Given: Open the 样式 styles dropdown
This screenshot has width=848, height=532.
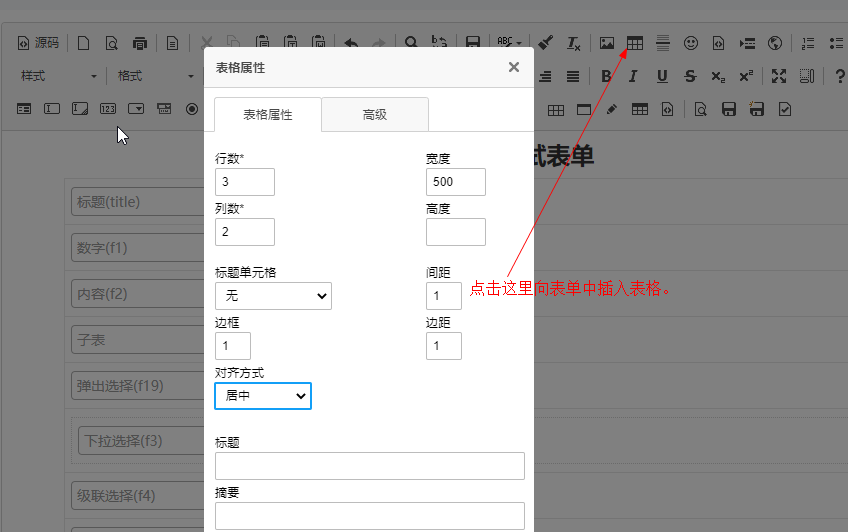Looking at the screenshot, I should pos(58,76).
